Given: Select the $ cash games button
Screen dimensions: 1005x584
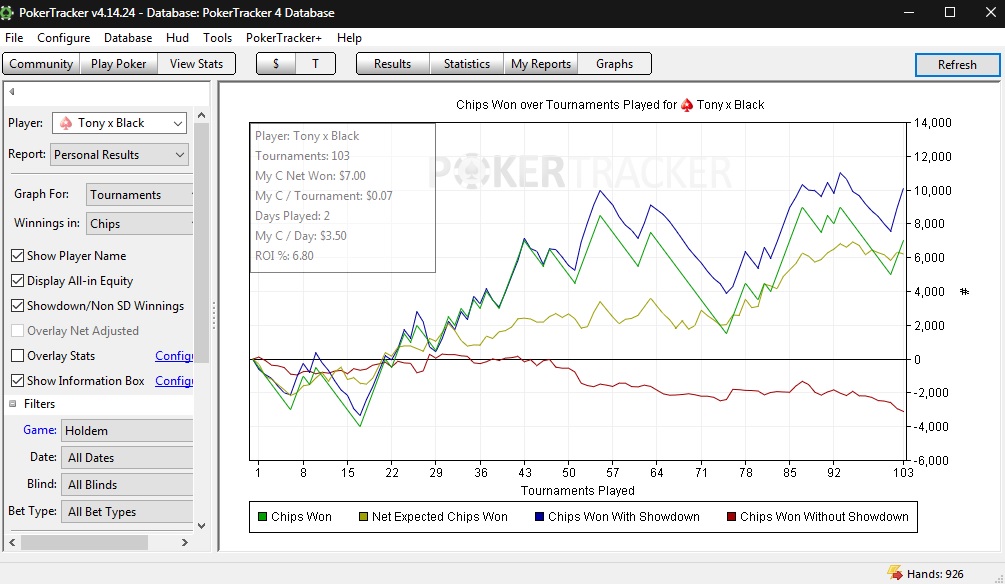Looking at the screenshot, I should pos(276,64).
